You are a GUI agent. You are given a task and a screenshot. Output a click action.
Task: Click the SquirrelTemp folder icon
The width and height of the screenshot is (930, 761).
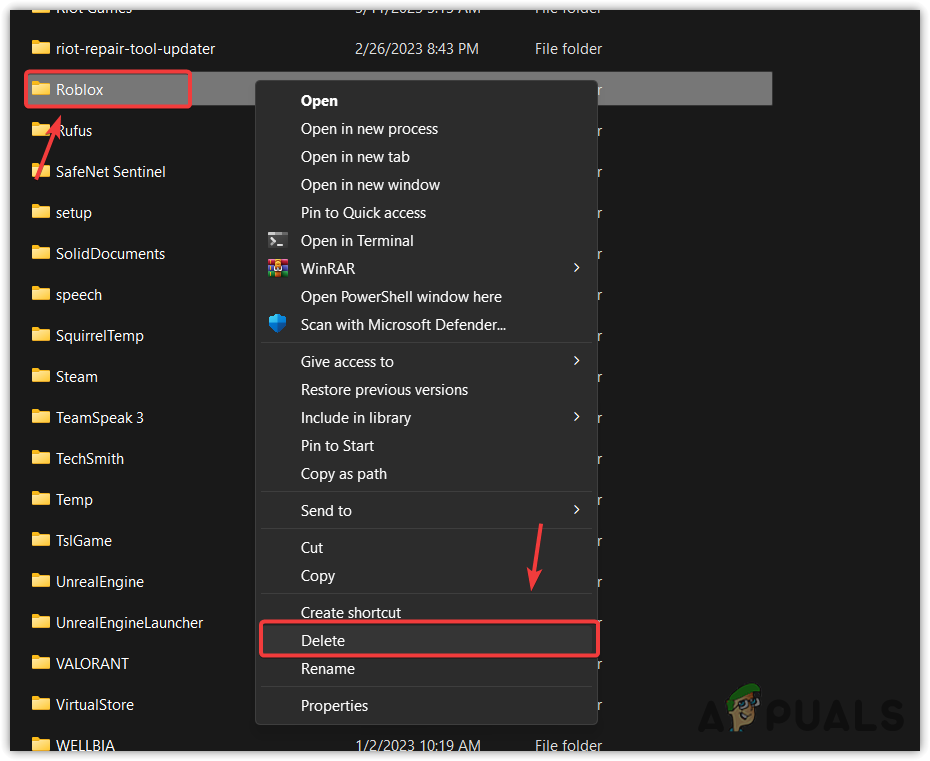pos(40,335)
